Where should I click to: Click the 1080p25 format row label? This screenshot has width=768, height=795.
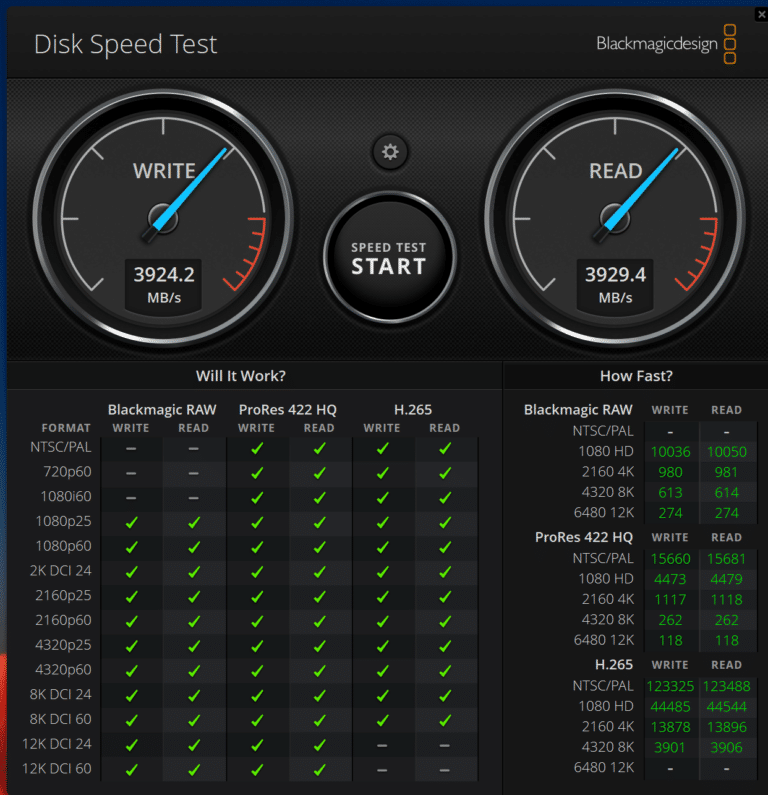[x=63, y=521]
